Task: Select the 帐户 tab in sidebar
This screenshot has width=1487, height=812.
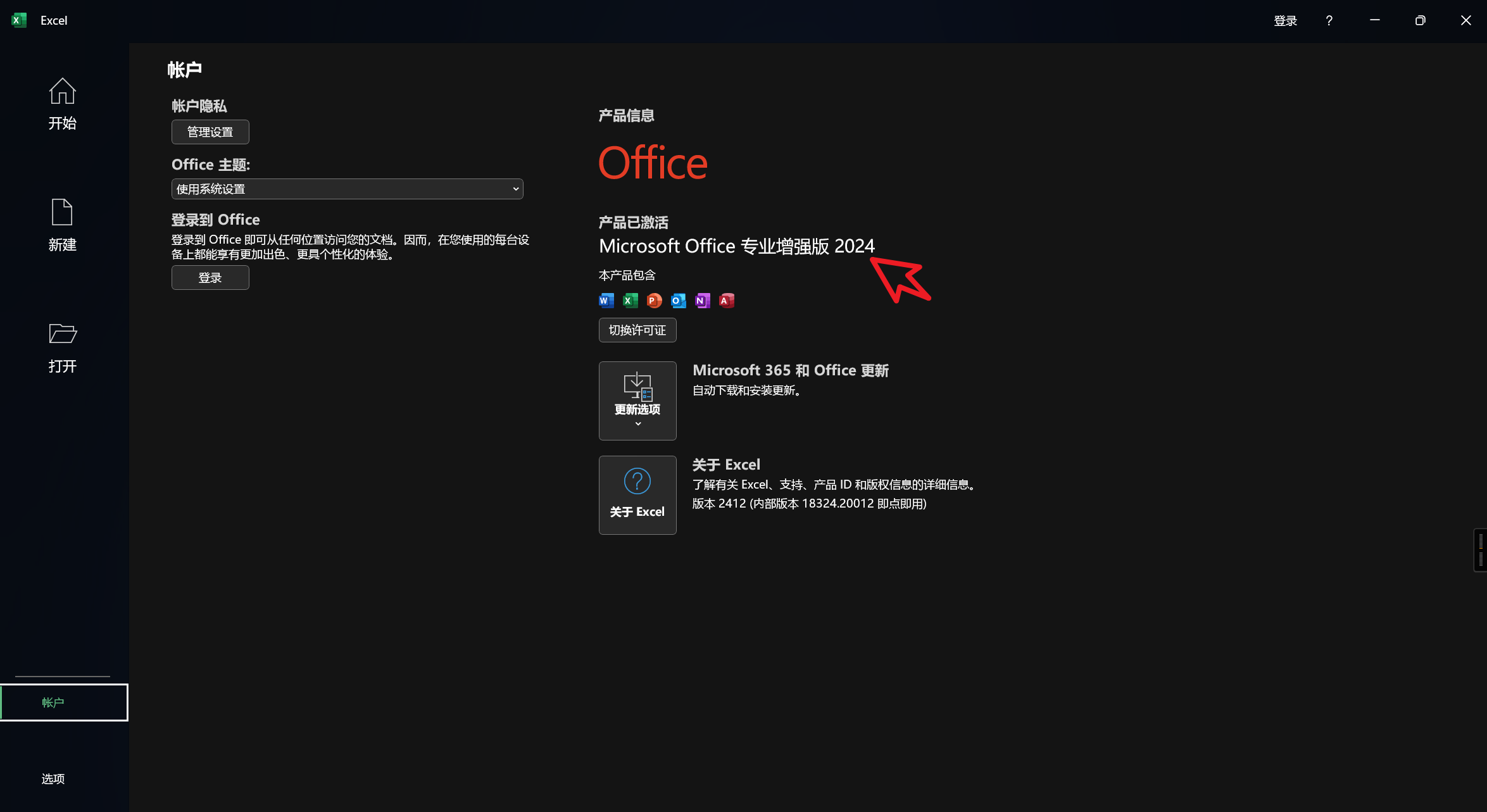Action: [64, 702]
